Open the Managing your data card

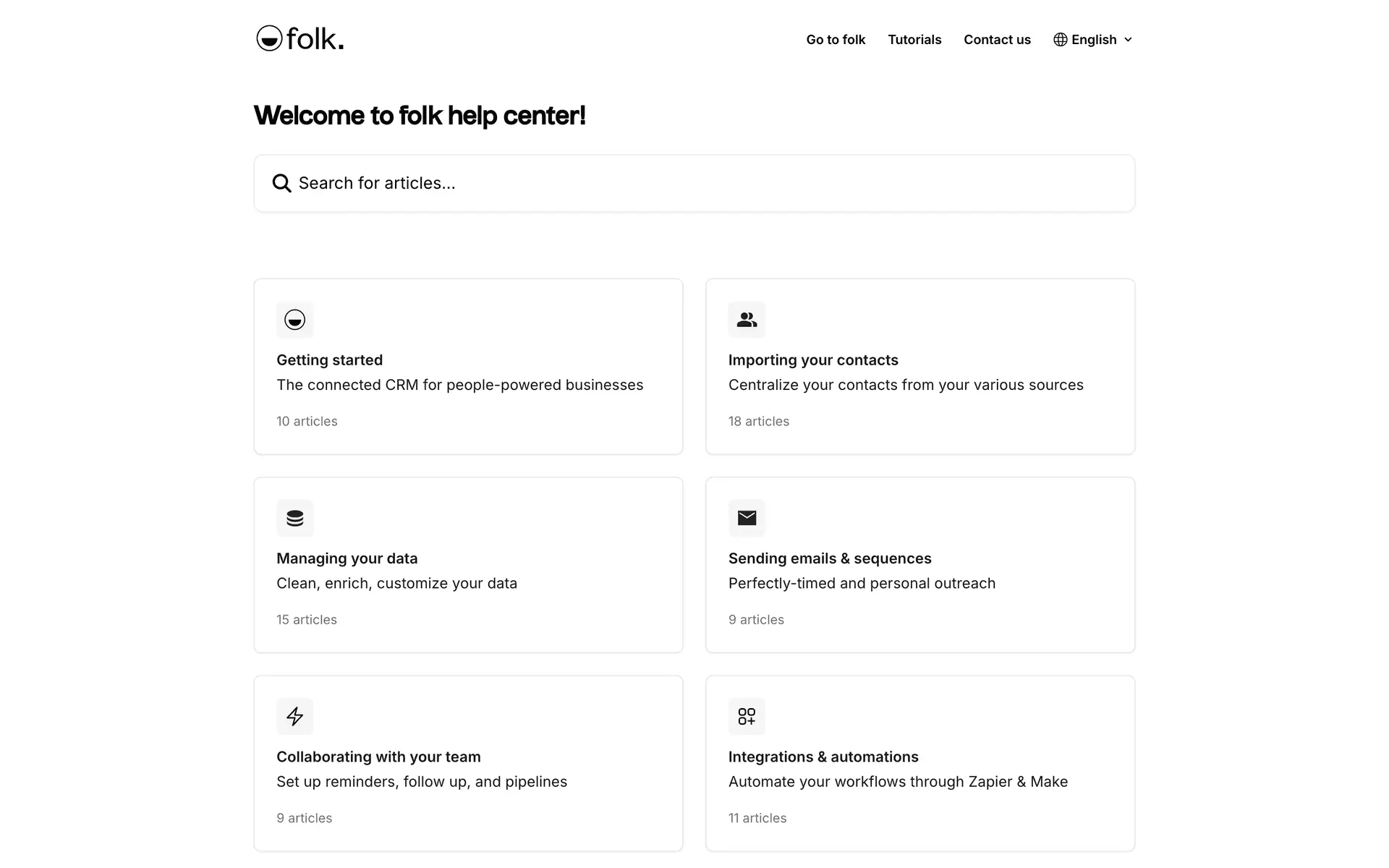click(x=347, y=558)
